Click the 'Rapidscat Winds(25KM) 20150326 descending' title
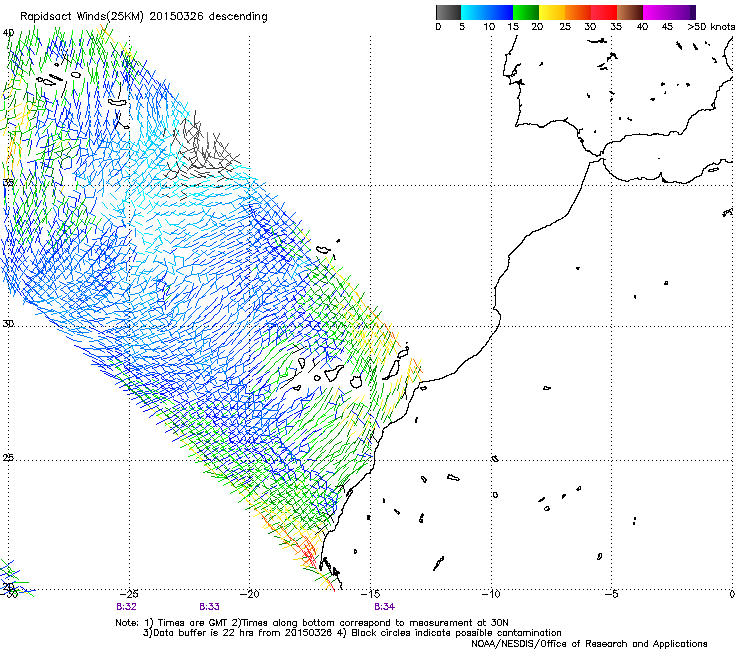740x650 pixels. (x=143, y=17)
